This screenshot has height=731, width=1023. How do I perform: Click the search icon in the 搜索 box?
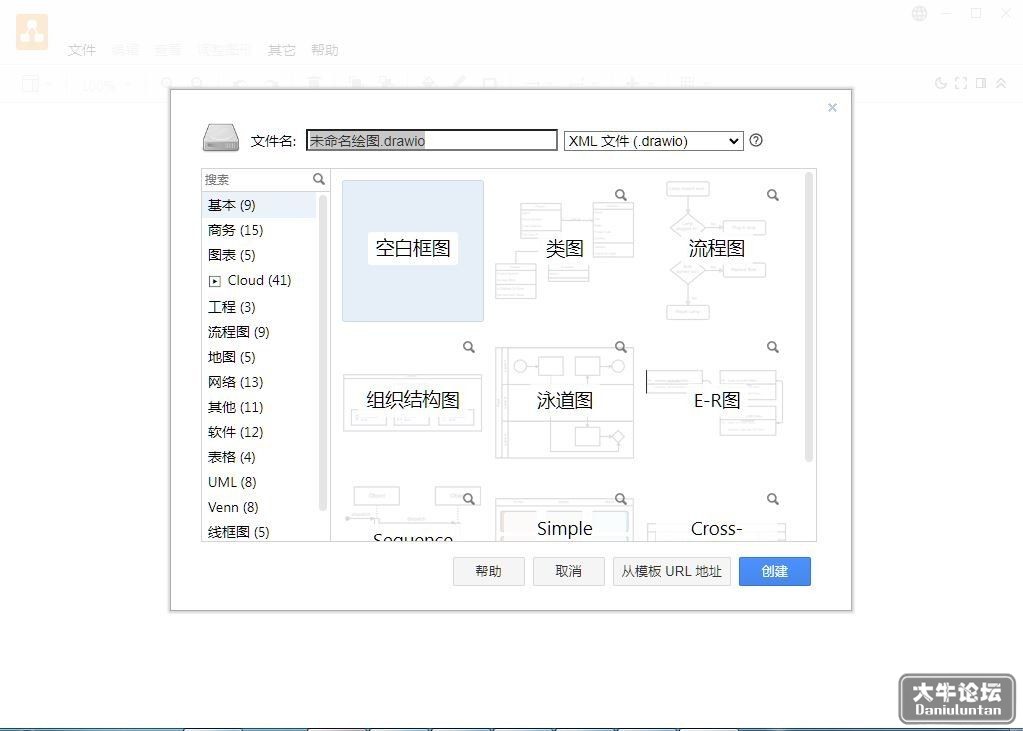318,179
